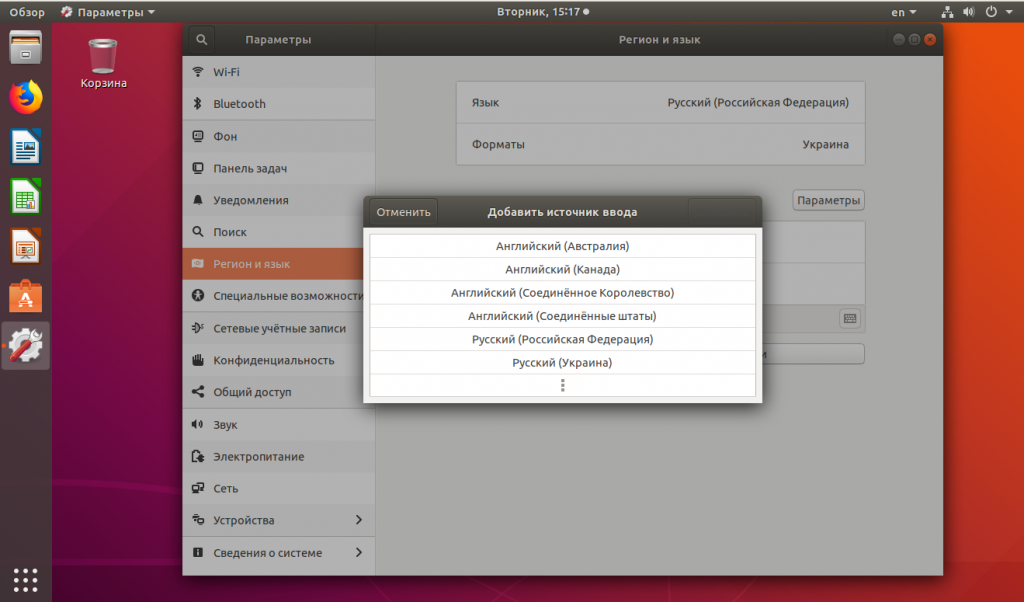Viewport: 1024px width, 602px height.
Task: Click Bluetooth label in settings sidebar
Action: pyautogui.click(x=239, y=104)
